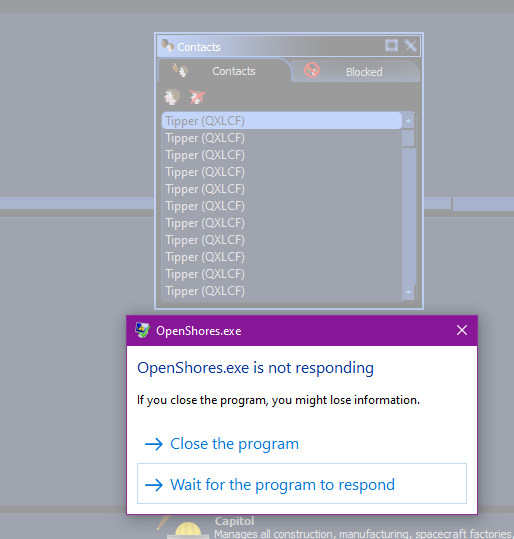Click the OpenShores.exe dialog title icon

[142, 330]
